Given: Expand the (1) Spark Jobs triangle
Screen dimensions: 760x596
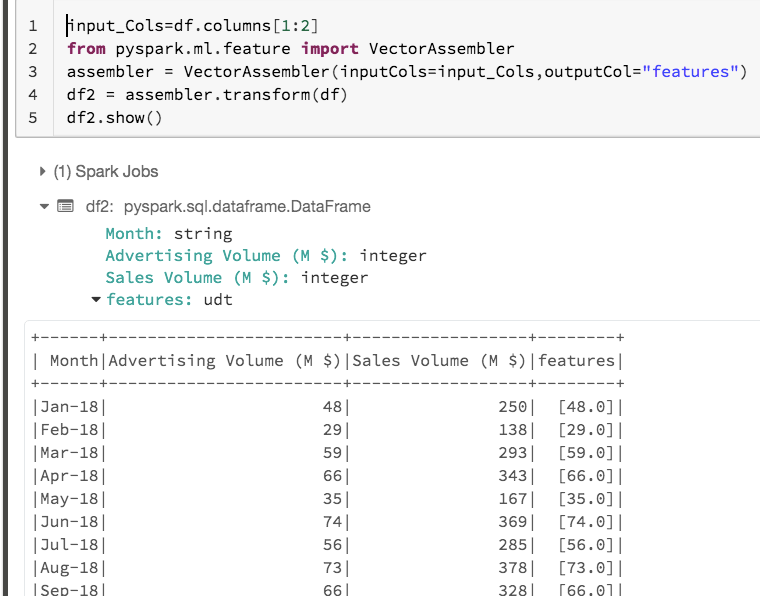Looking at the screenshot, I should 42,171.
